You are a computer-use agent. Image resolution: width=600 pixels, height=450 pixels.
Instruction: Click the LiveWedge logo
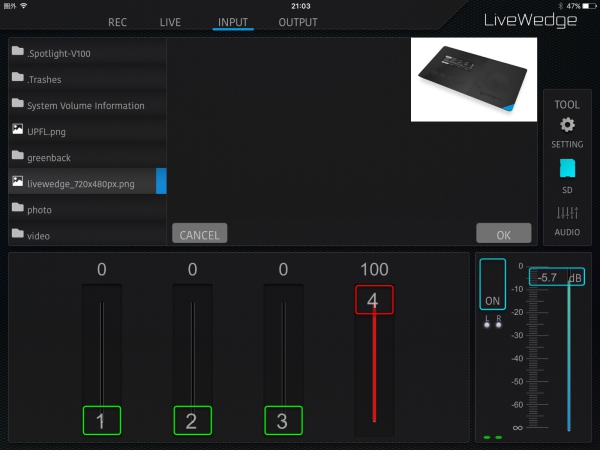[x=530, y=20]
